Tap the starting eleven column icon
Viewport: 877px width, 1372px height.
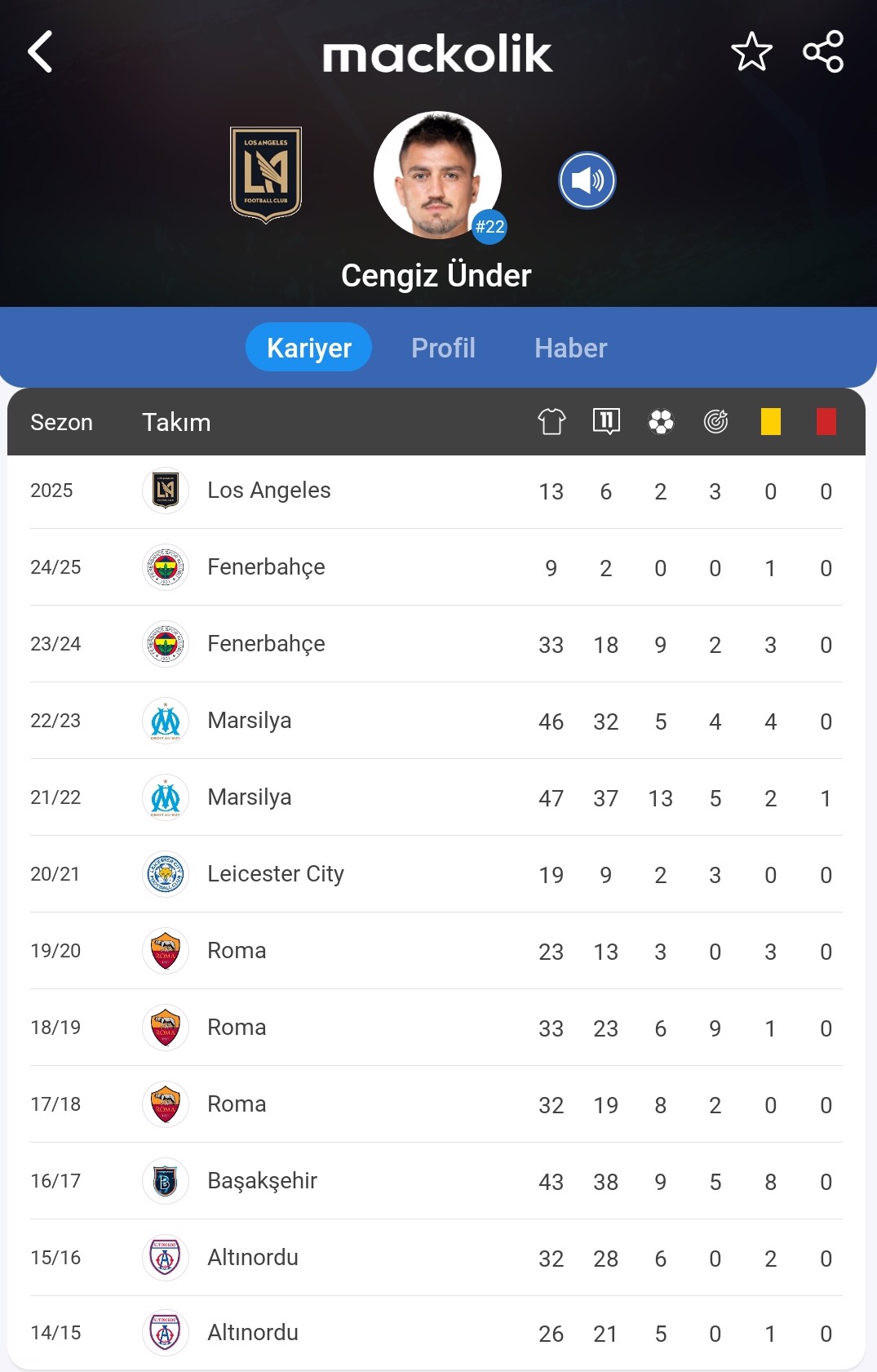pyautogui.click(x=606, y=421)
